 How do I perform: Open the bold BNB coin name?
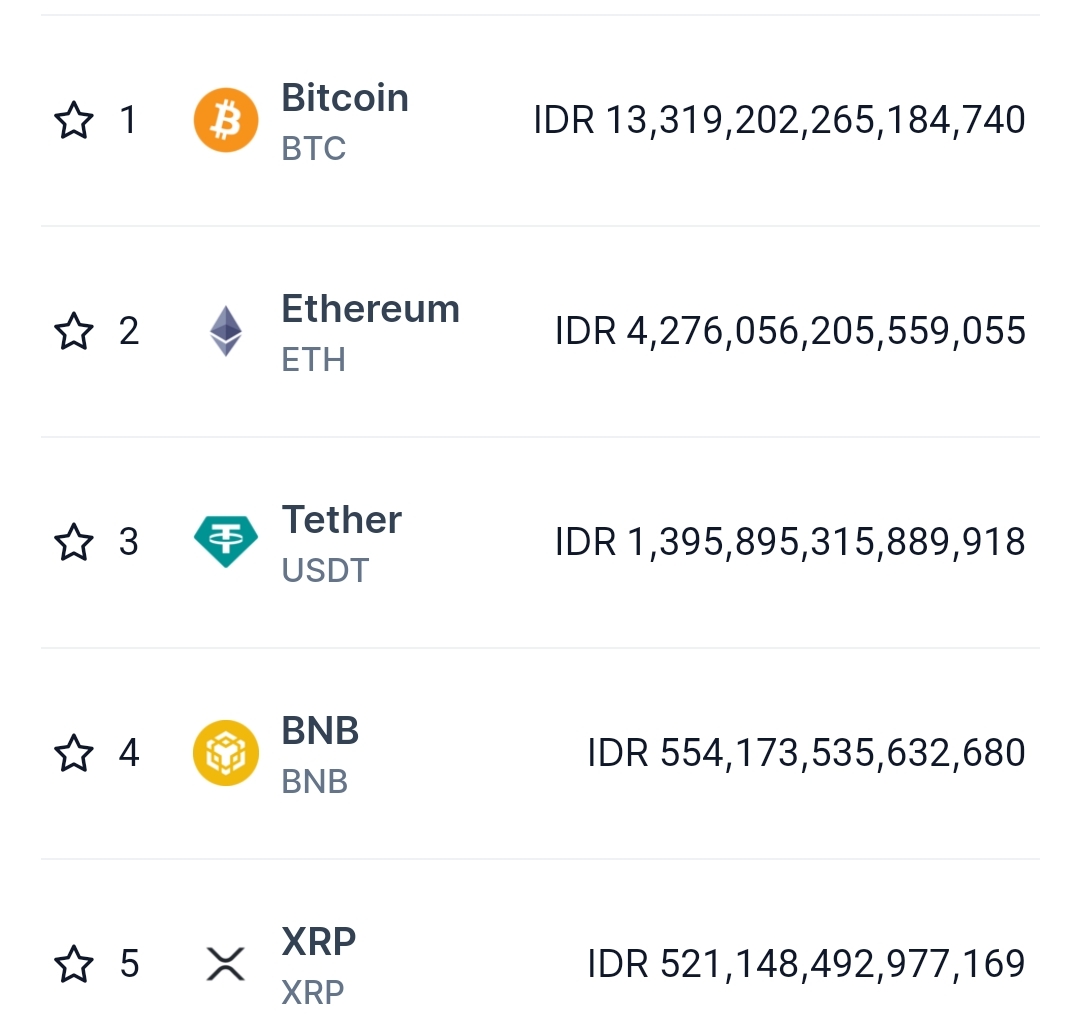coord(320,731)
